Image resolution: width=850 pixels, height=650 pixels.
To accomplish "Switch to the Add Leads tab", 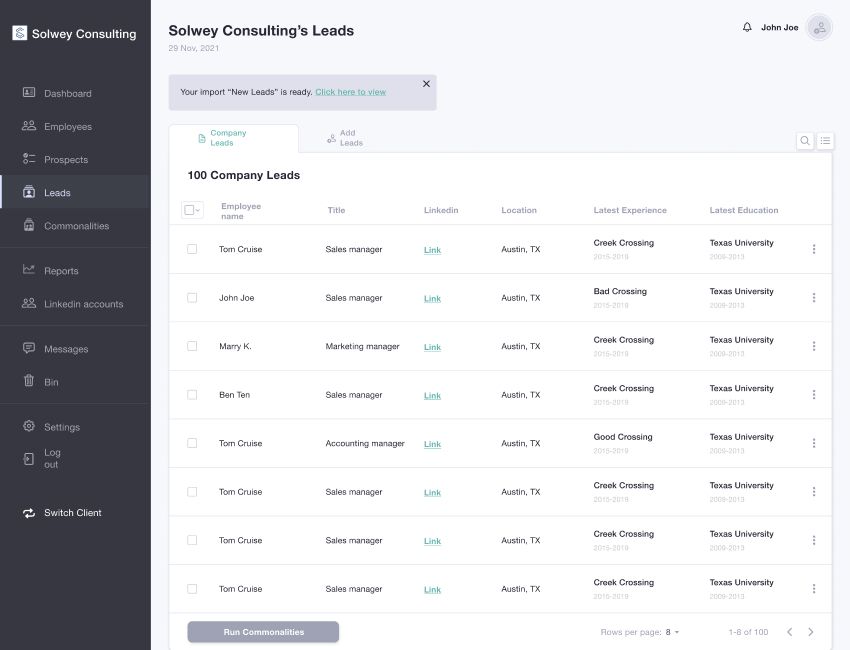I will 345,138.
